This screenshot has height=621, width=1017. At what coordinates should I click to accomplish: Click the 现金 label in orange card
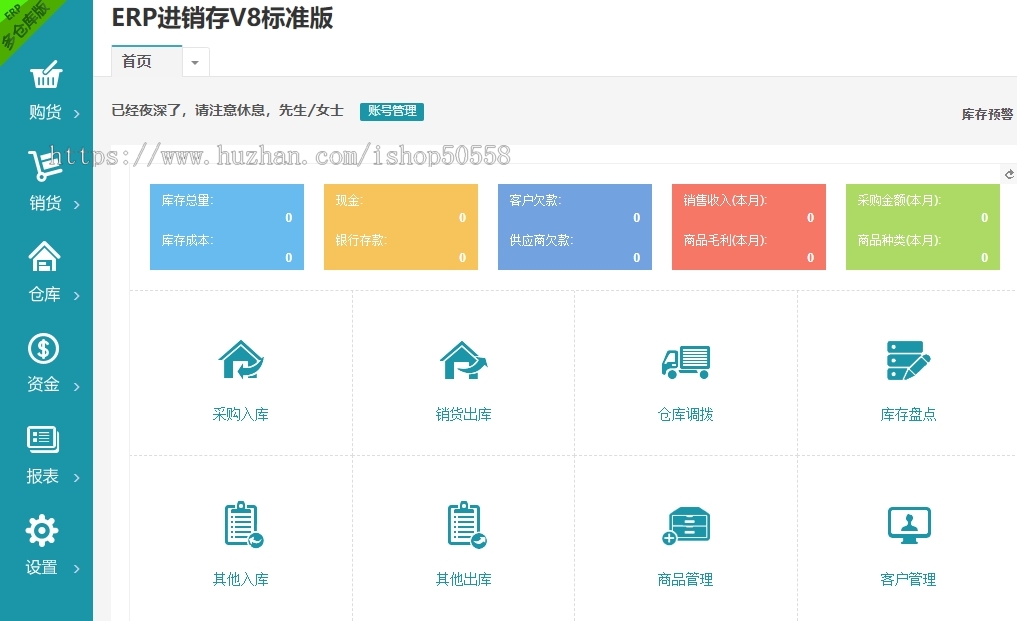(x=349, y=201)
